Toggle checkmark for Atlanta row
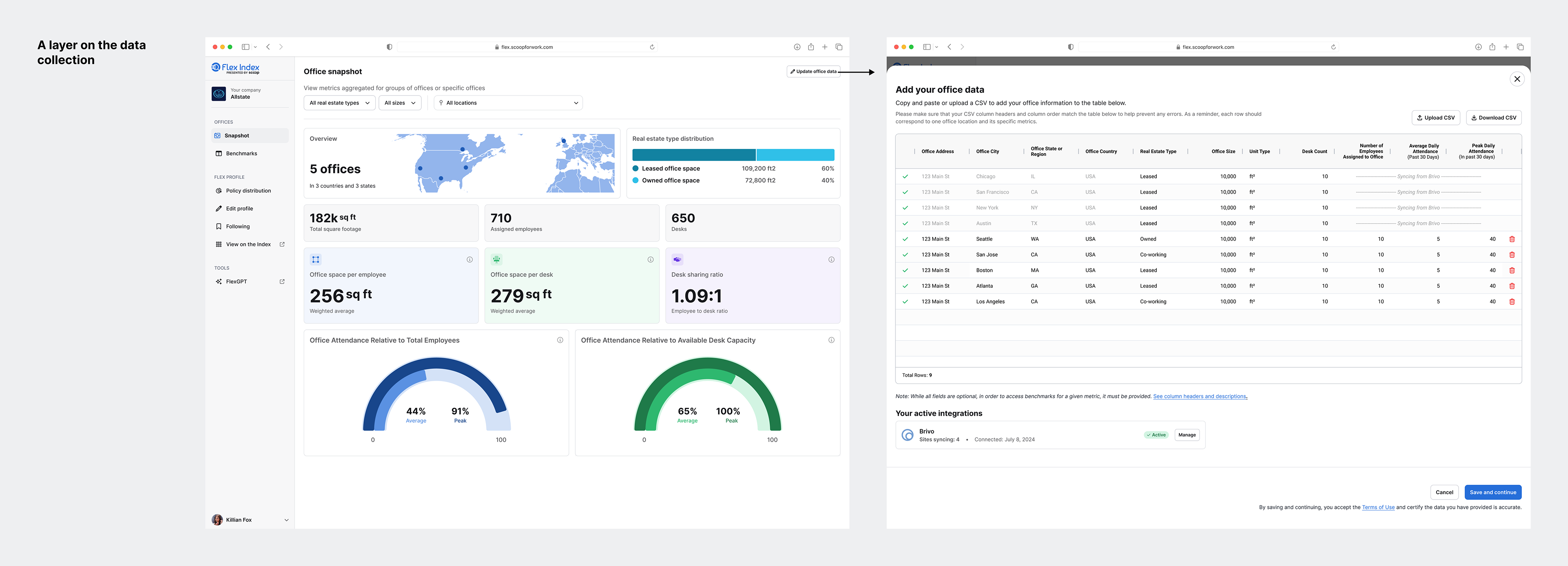Viewport: 1568px width, 566px height. (x=905, y=286)
